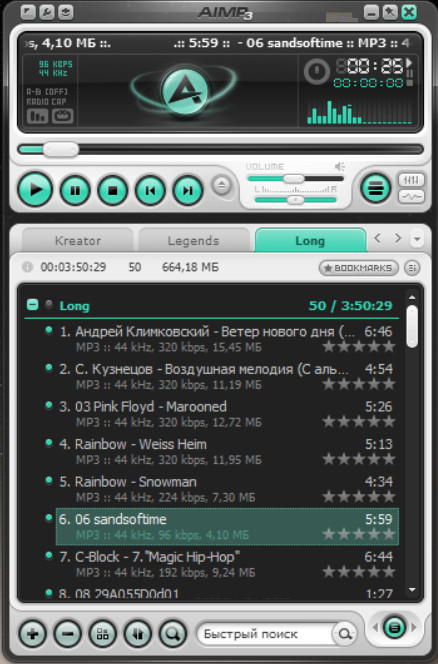
Task: Switch to the Kreator playlist tab
Action: (78, 241)
